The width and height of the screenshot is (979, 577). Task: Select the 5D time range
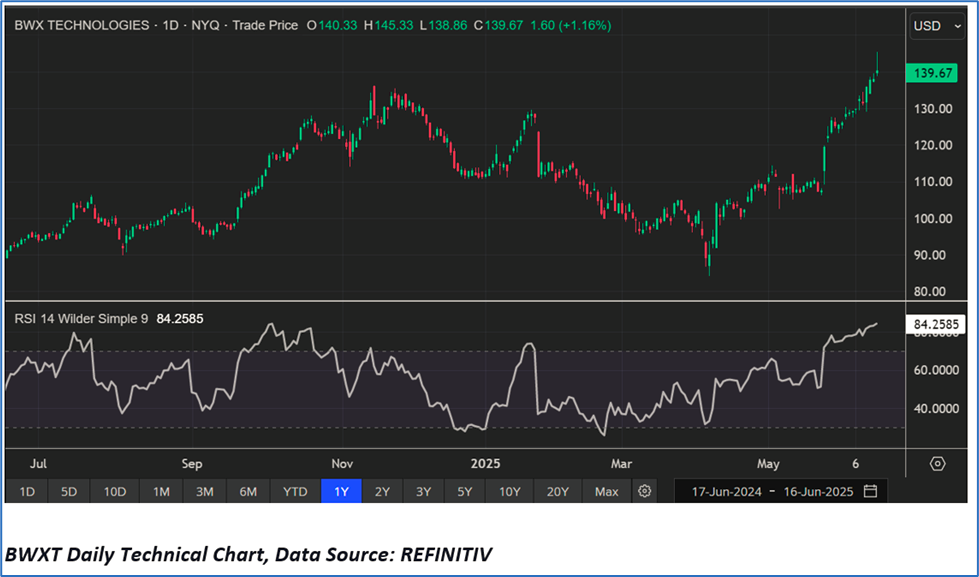69,491
